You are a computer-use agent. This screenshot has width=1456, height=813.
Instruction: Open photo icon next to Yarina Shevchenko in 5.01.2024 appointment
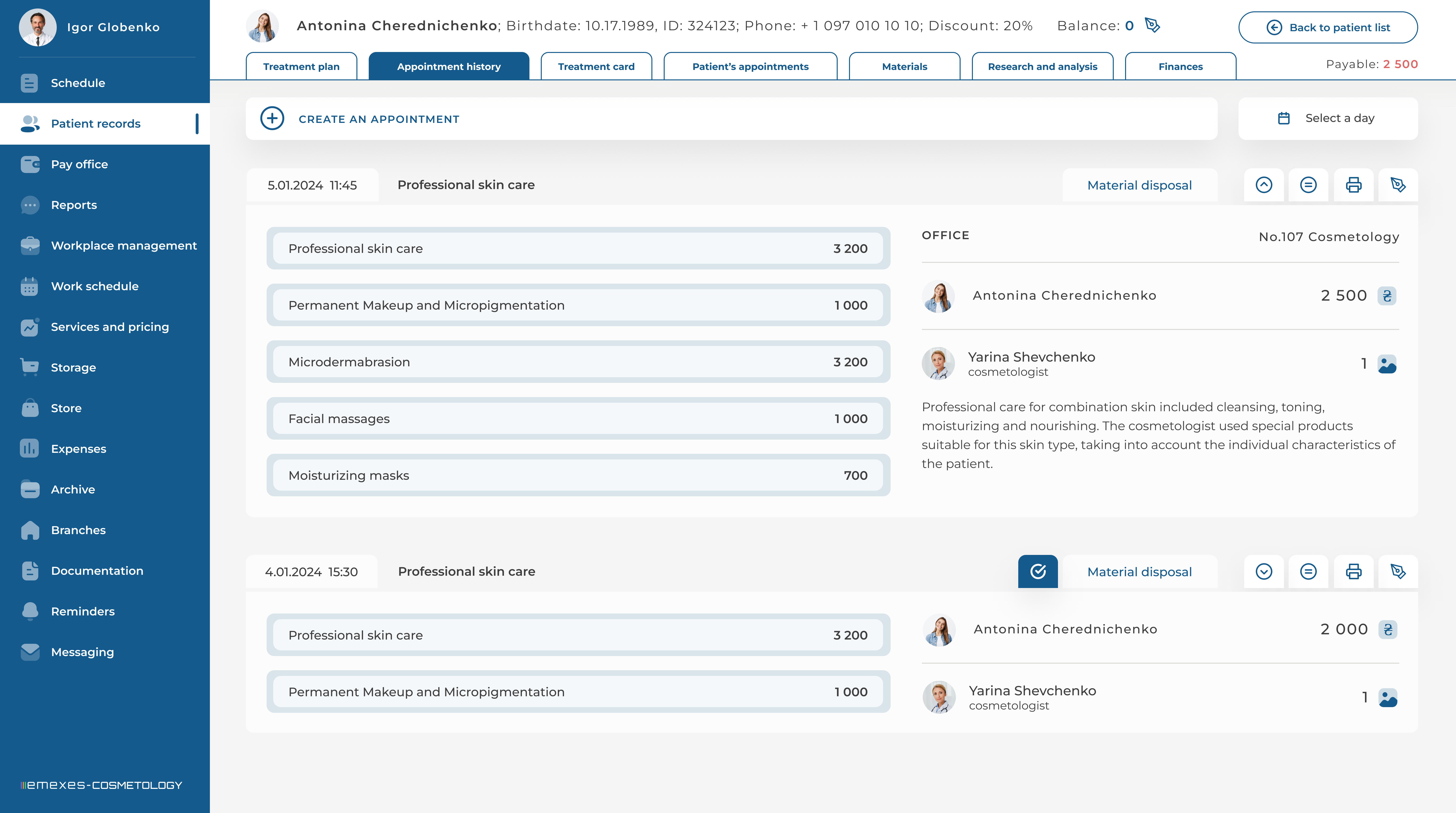1387,364
